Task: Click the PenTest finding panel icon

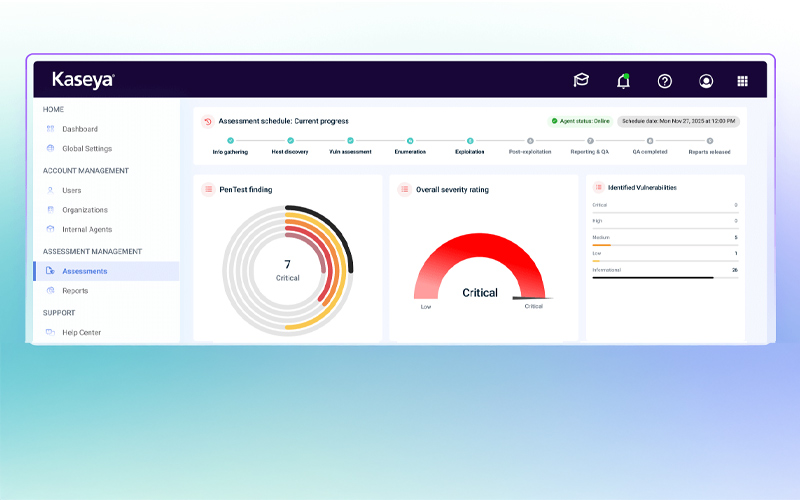Action: (x=208, y=189)
